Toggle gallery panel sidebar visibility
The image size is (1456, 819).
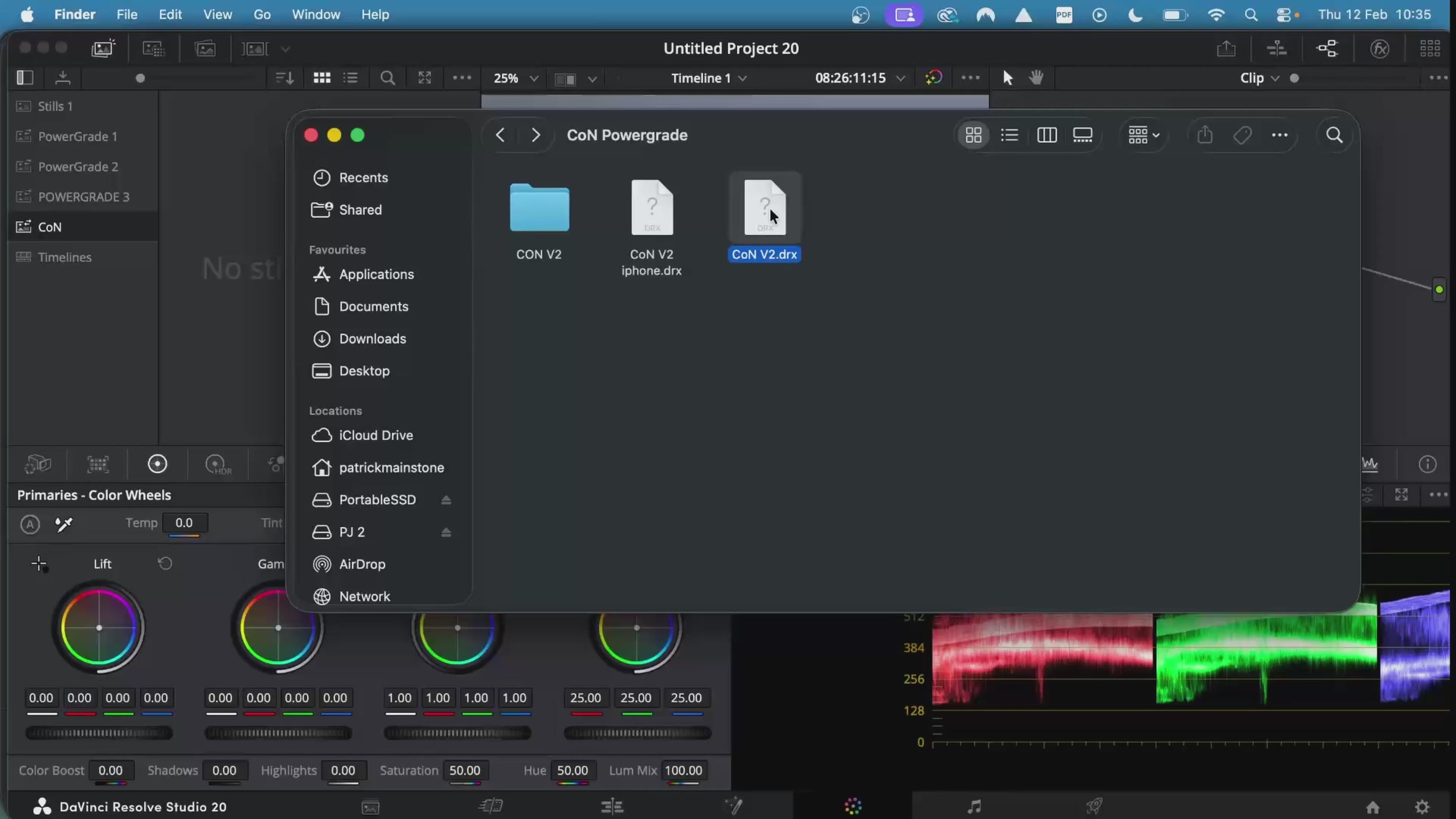click(25, 77)
